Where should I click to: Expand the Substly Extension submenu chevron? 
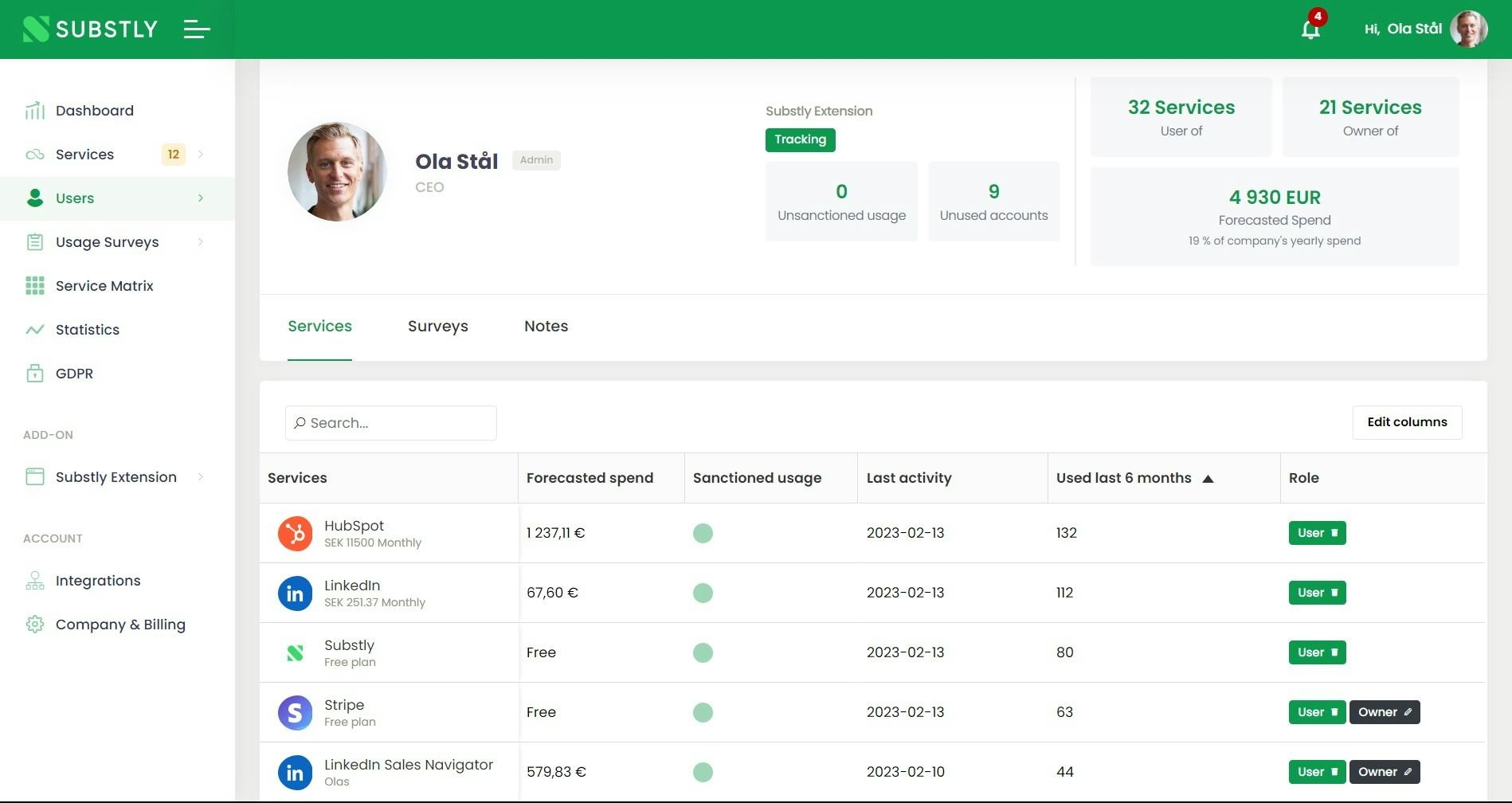point(201,477)
